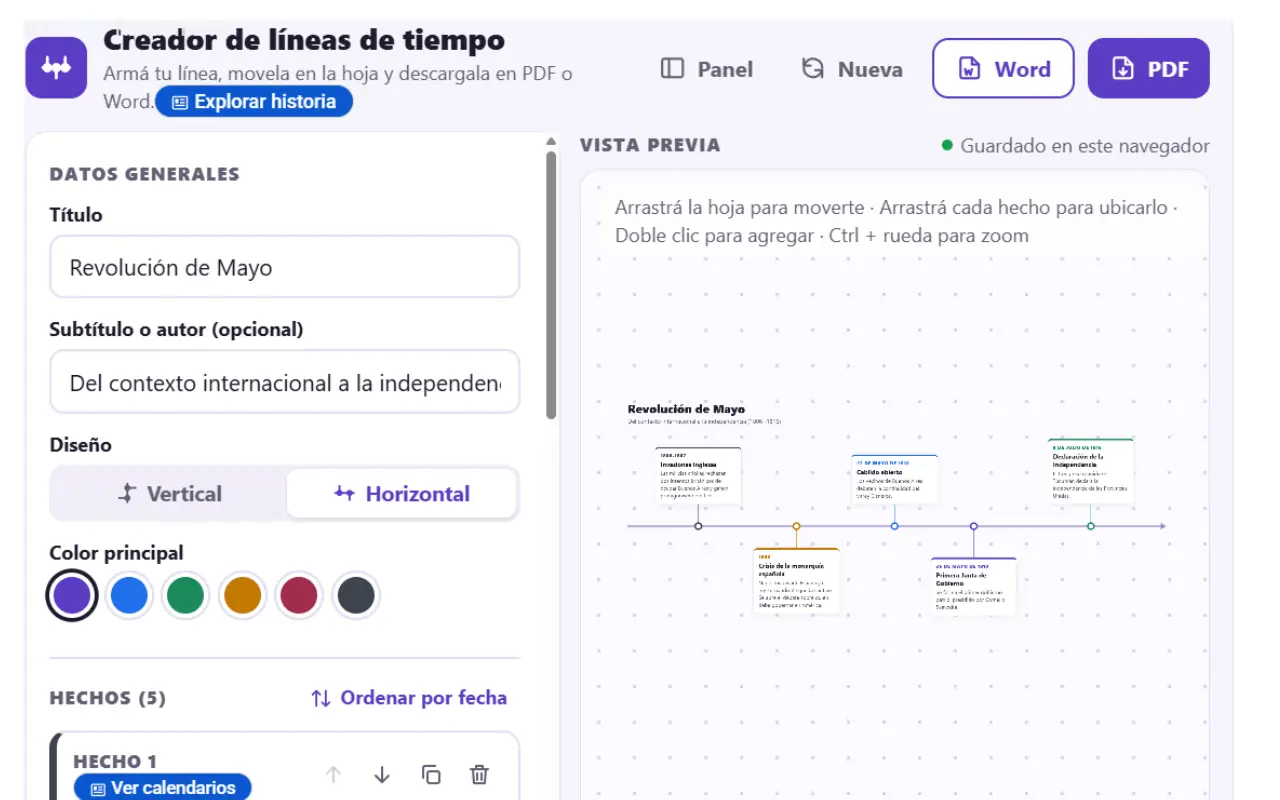Start a Nueva timeline

pos(852,69)
